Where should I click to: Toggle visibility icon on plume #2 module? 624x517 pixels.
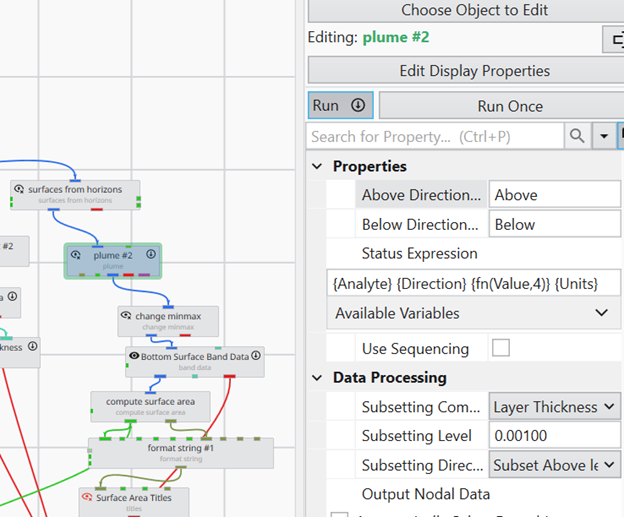point(76,255)
